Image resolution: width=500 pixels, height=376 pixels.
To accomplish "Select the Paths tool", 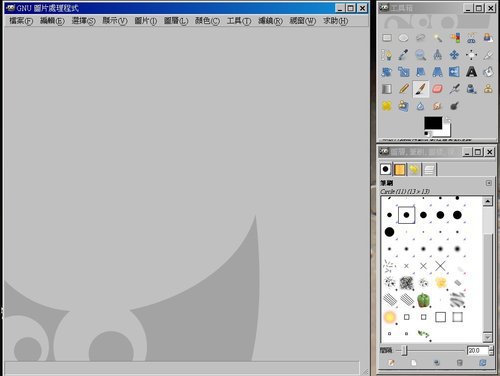I will coord(387,55).
